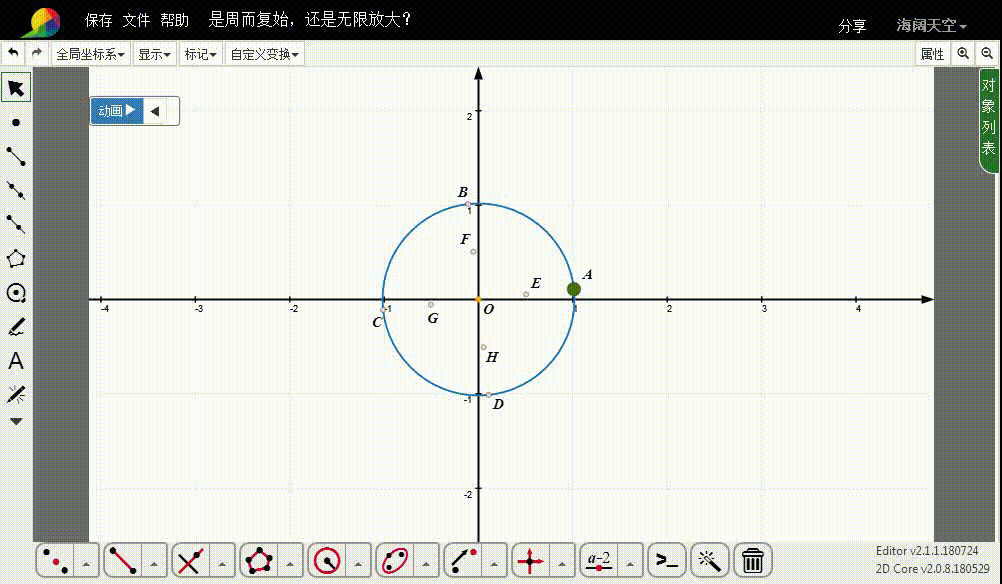Click point D at bottom of circle
Viewport: 1002px width, 584px height.
click(489, 395)
